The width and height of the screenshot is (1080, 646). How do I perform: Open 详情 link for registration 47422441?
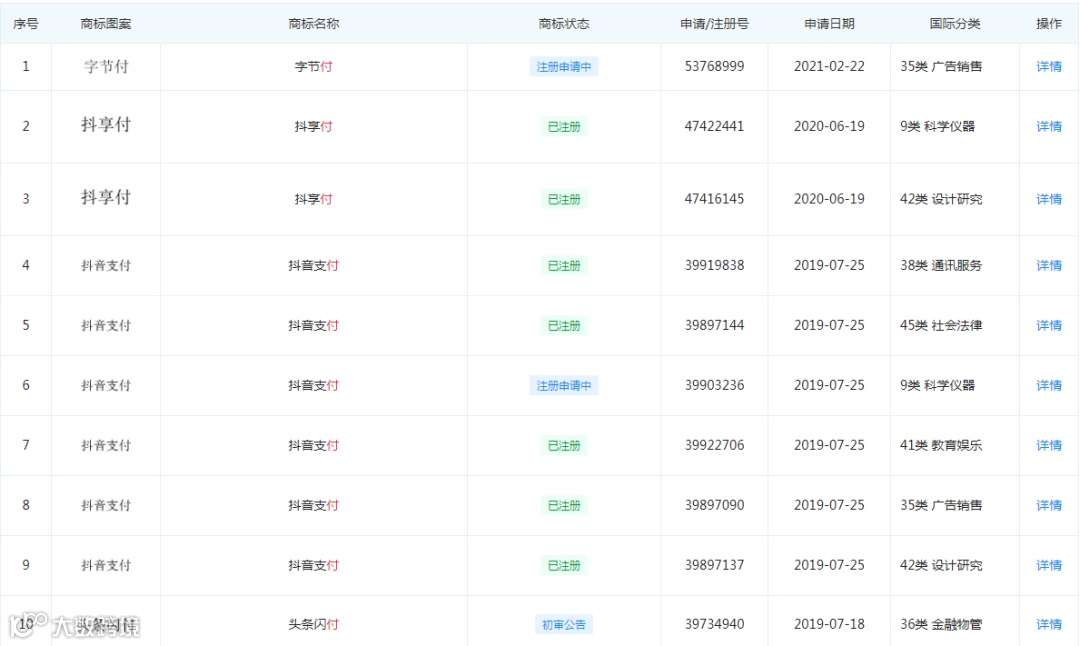point(1048,127)
